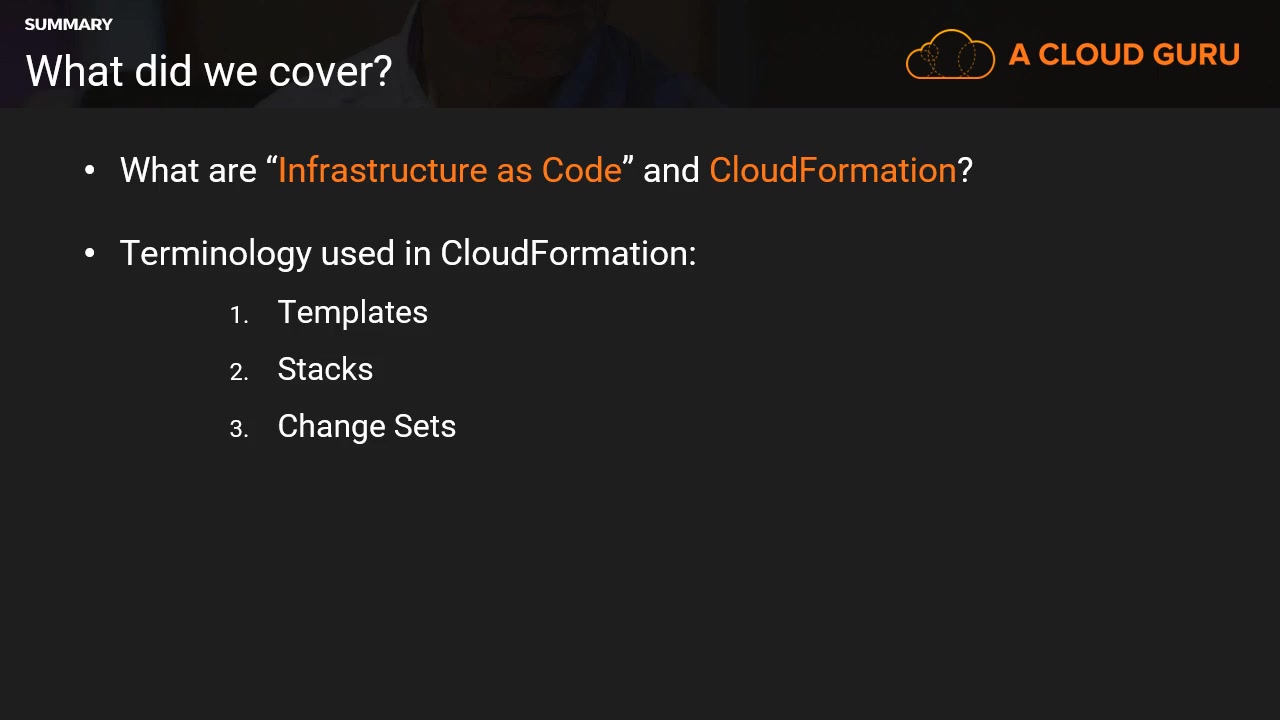Click the number "3." beside Change Sets

coord(238,429)
